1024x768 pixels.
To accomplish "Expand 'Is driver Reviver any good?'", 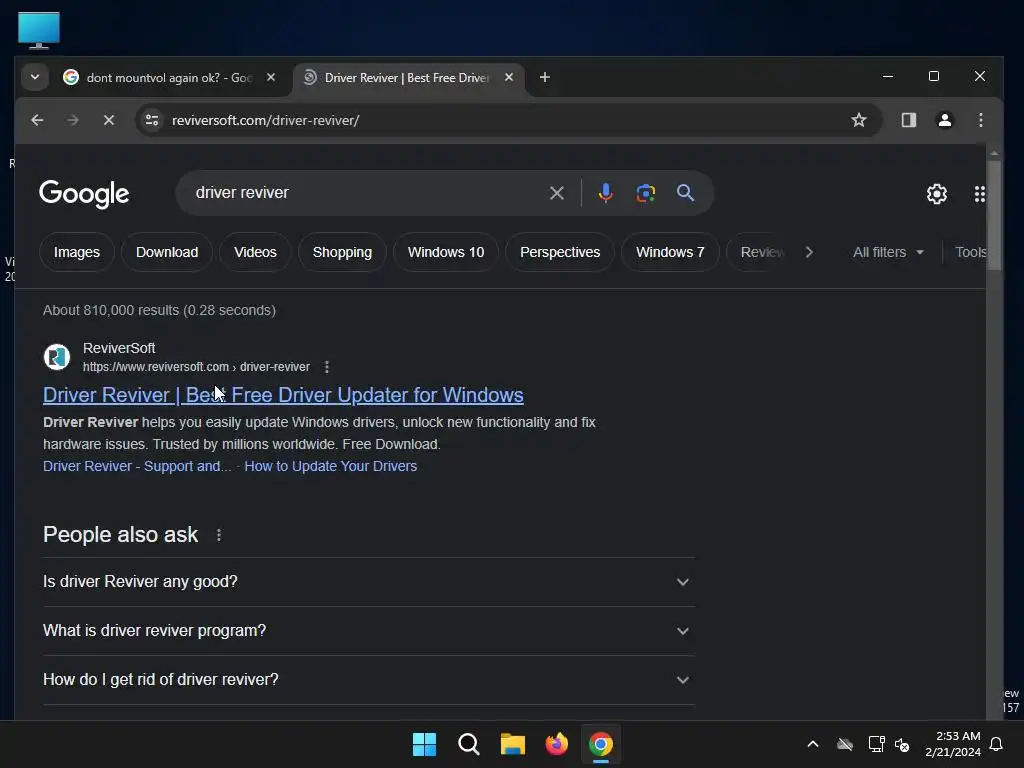I will pyautogui.click(x=369, y=582).
